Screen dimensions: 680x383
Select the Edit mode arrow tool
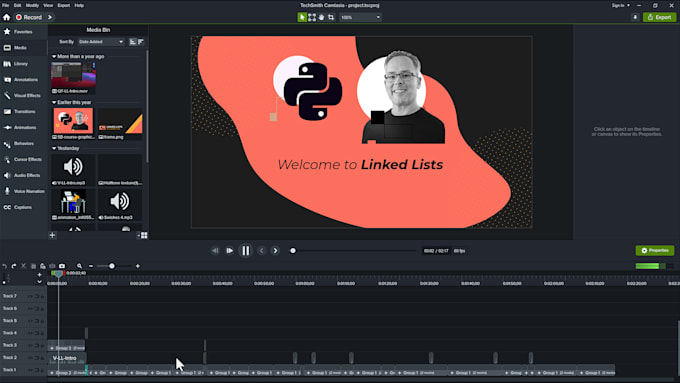pyautogui.click(x=302, y=17)
